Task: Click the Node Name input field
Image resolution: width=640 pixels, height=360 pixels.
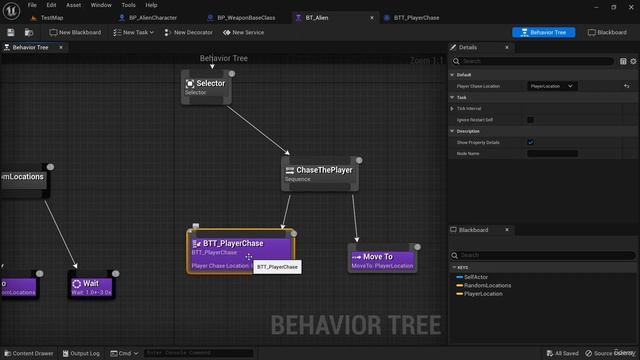Action: (552, 153)
